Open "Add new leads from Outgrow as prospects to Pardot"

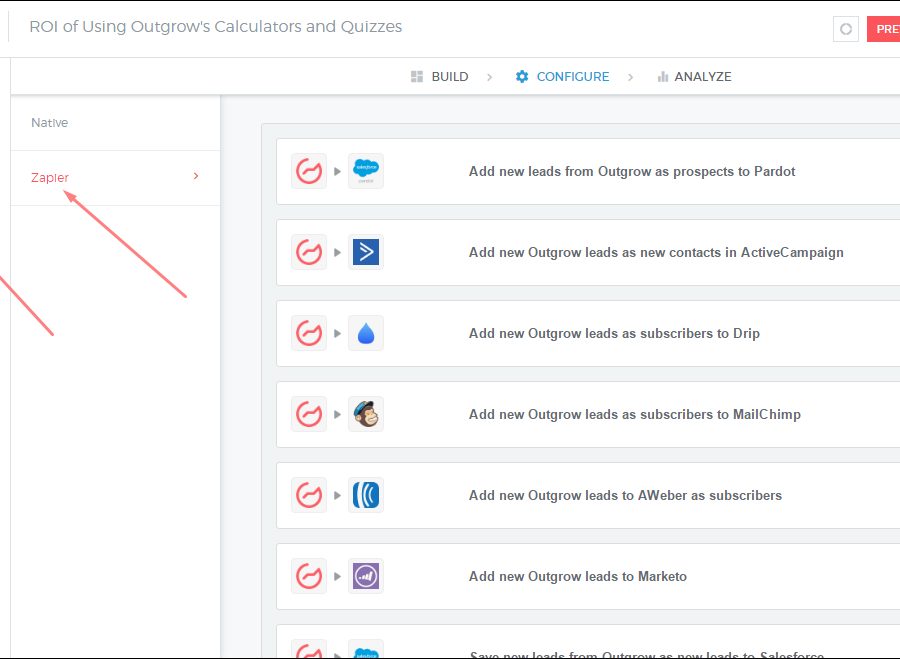[x=632, y=171]
